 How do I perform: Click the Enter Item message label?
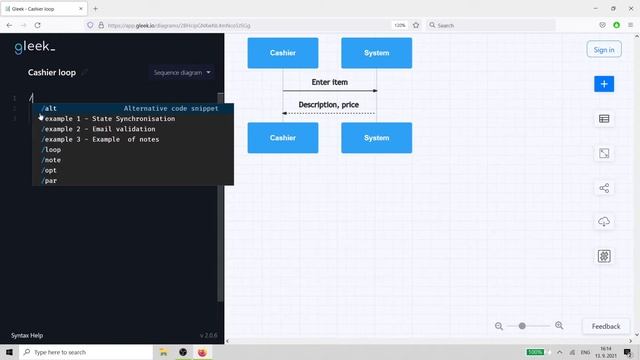tap(329, 82)
